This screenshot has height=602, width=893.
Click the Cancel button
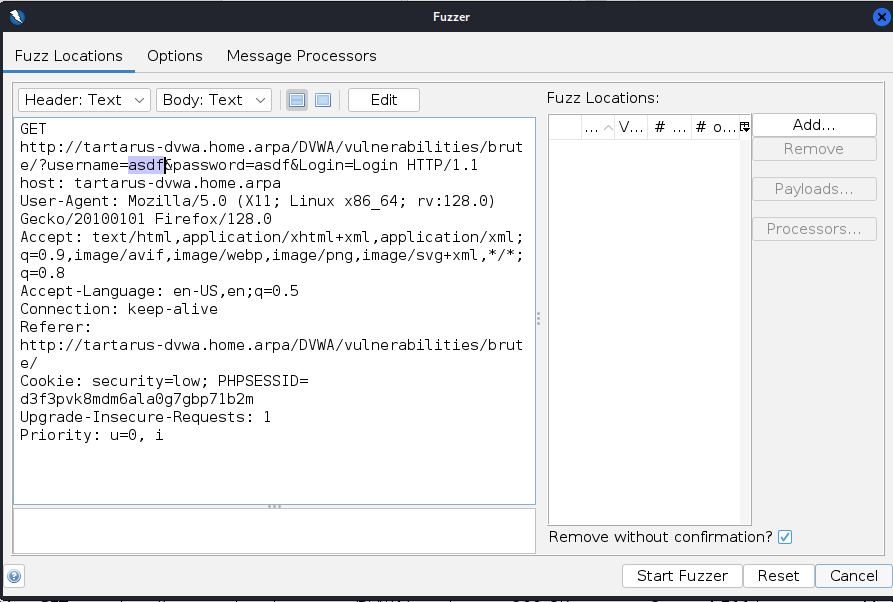coord(853,576)
